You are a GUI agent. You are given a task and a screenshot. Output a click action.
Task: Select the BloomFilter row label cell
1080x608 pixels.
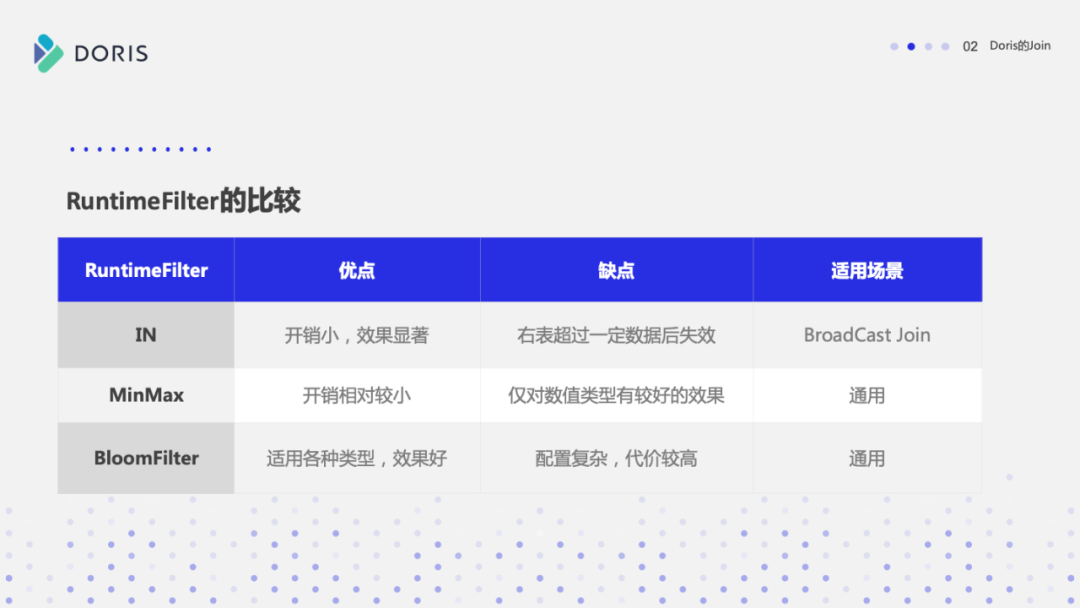click(x=146, y=458)
